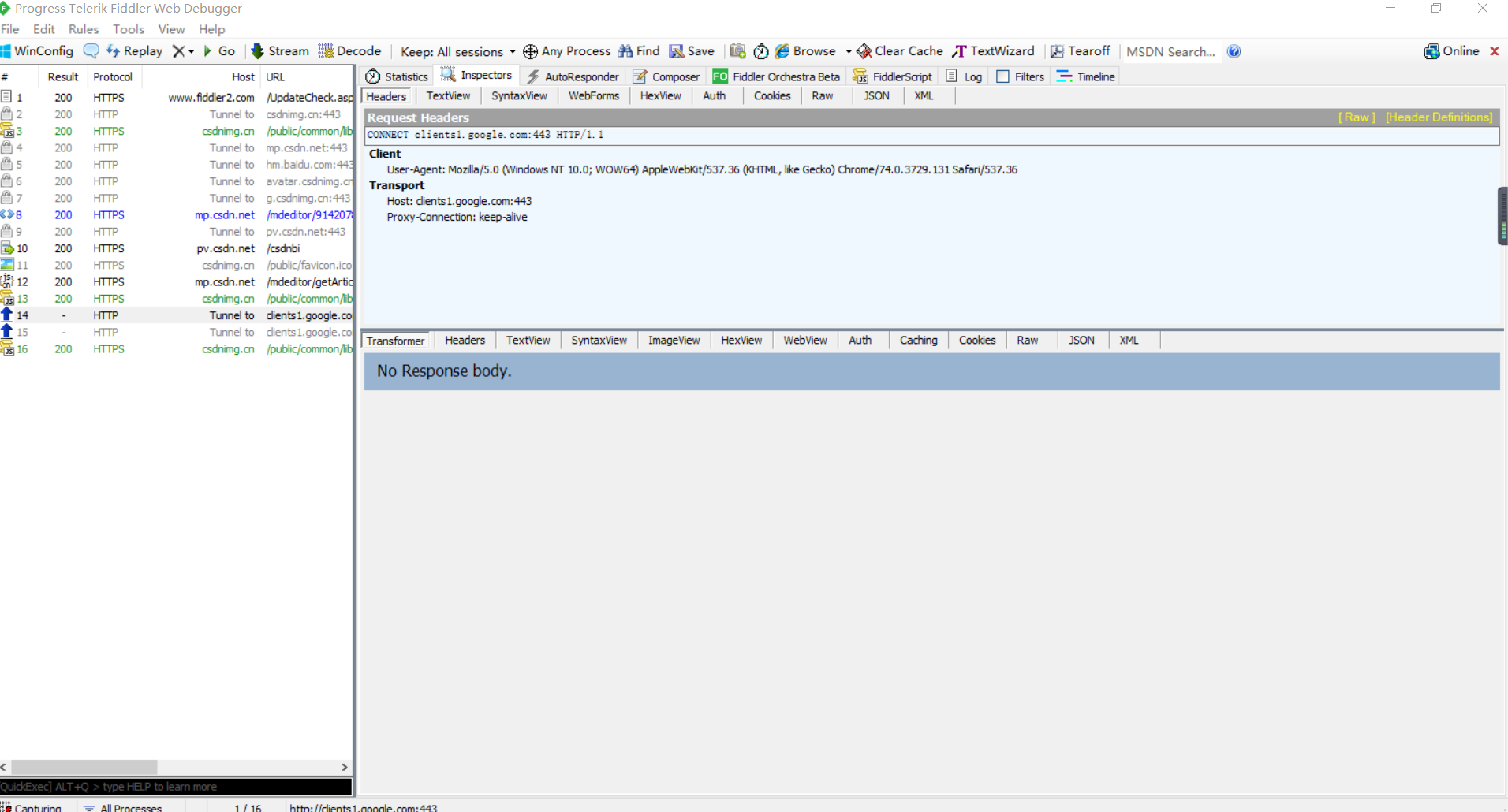Select session 8 mp.csdn.net row

click(x=177, y=215)
